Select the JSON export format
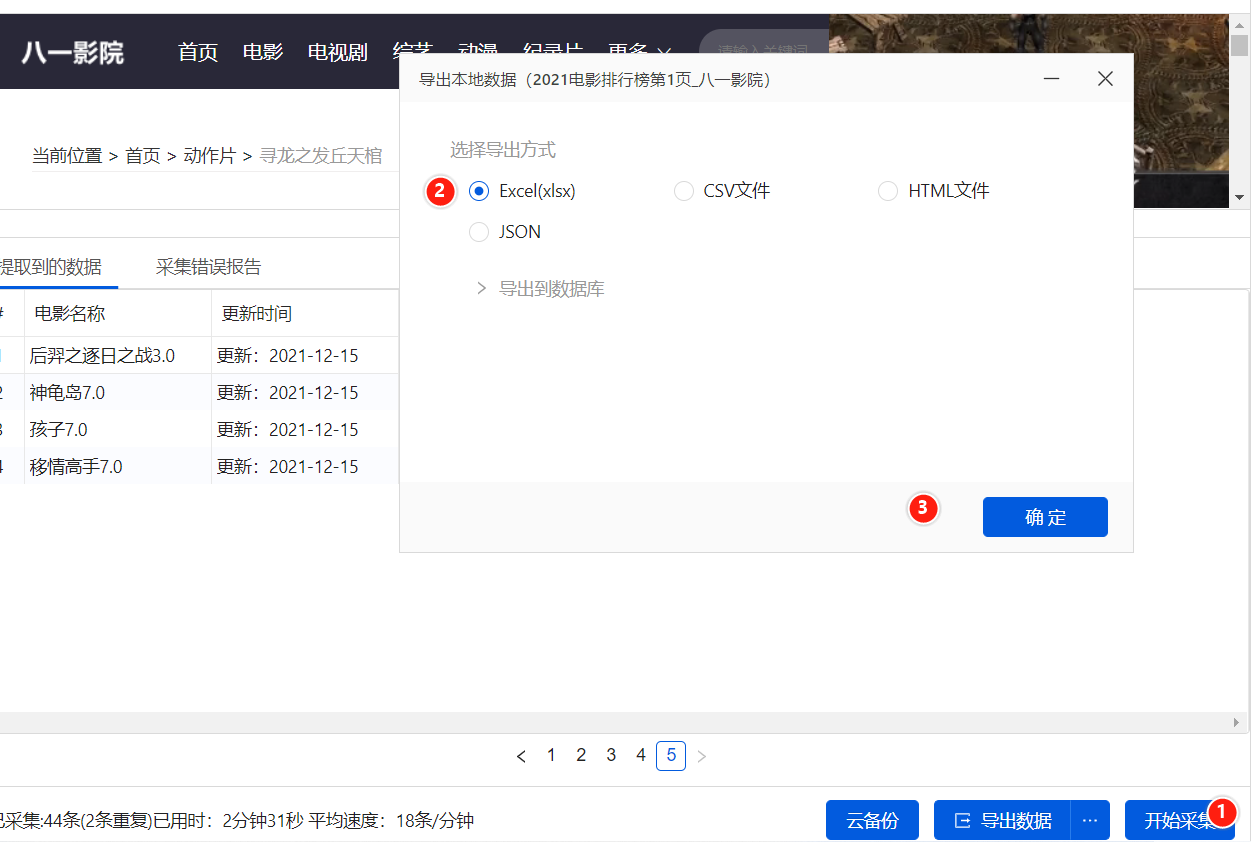Viewport: 1251px width, 842px height. [479, 231]
